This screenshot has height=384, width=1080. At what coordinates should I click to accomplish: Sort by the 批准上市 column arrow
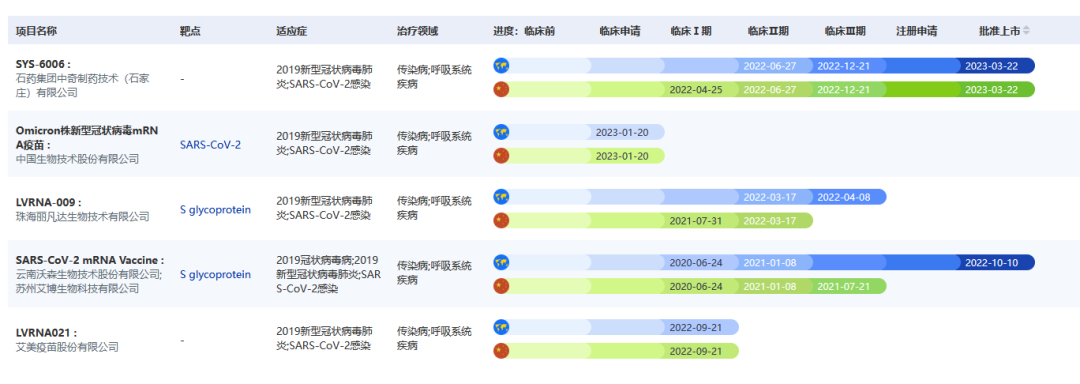pyautogui.click(x=1026, y=31)
